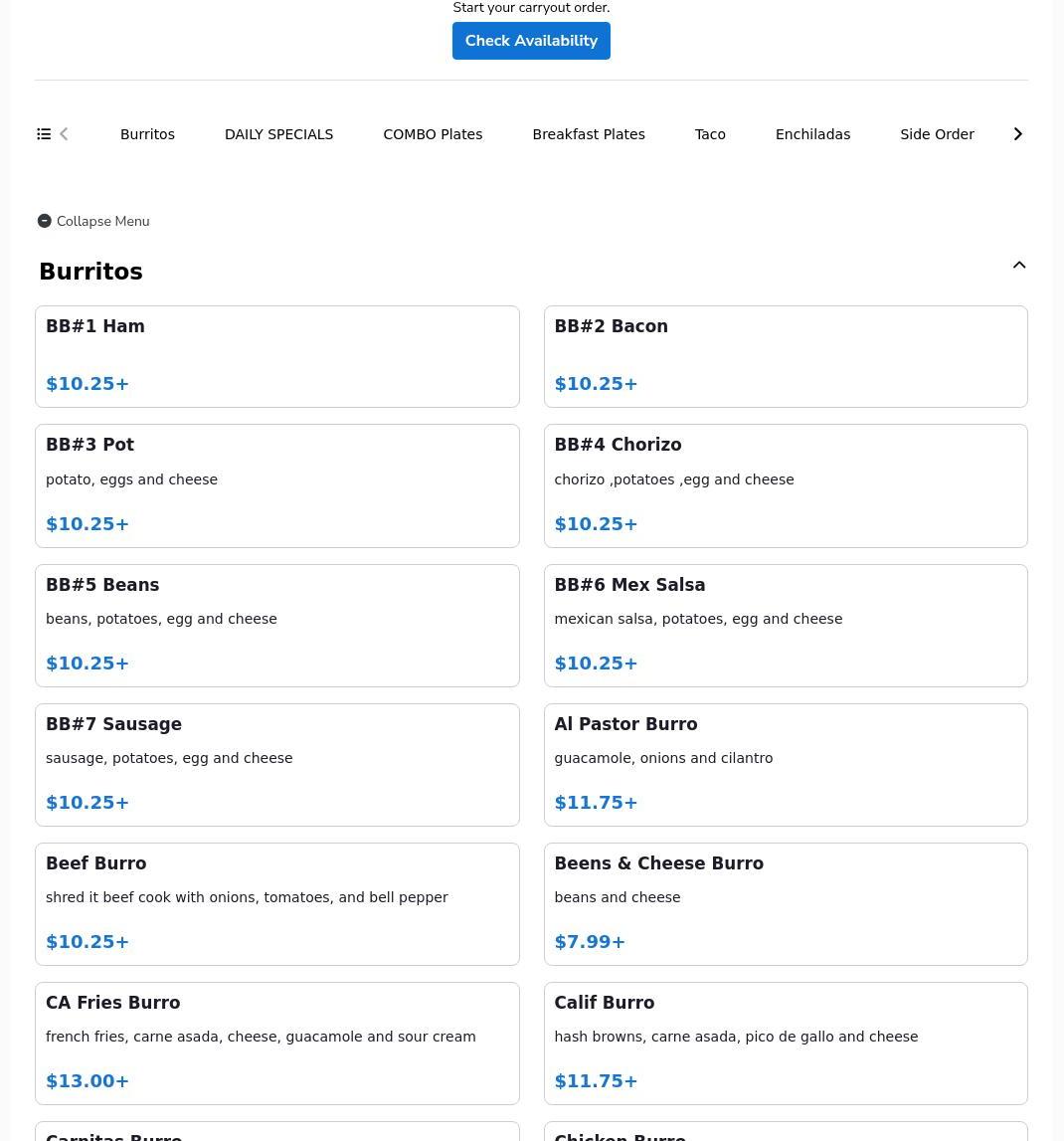This screenshot has height=1141, width=1064.
Task: Click the Calif Burro title
Action: 605,1003
